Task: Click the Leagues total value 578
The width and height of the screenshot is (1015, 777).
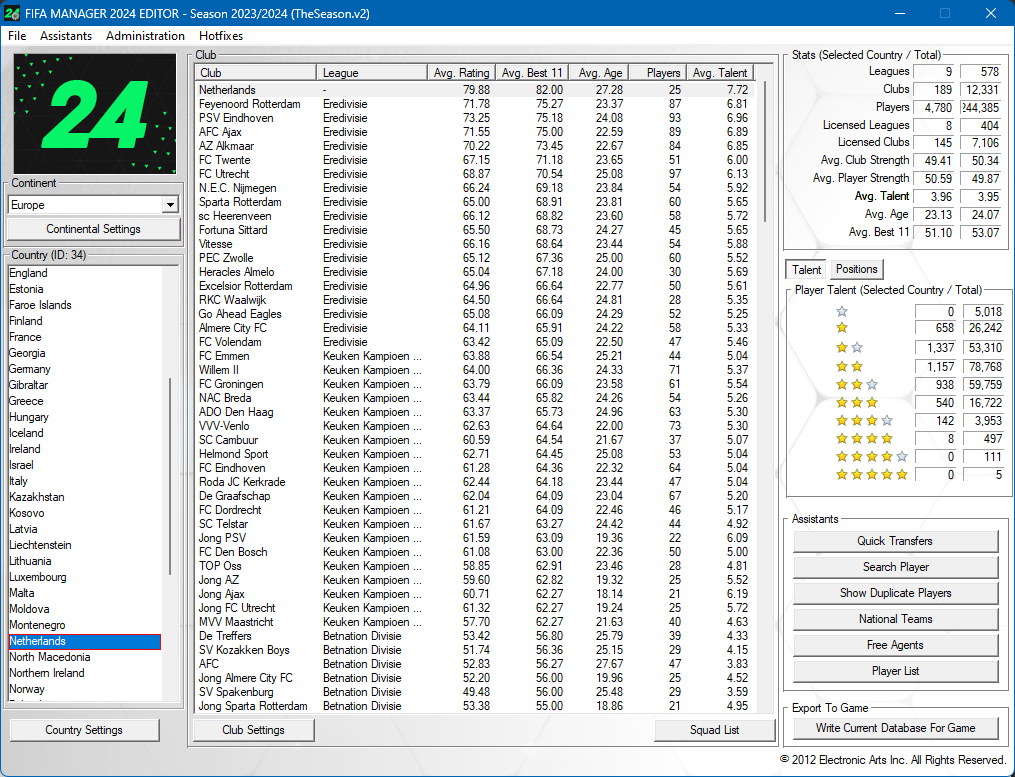Action: pos(982,72)
